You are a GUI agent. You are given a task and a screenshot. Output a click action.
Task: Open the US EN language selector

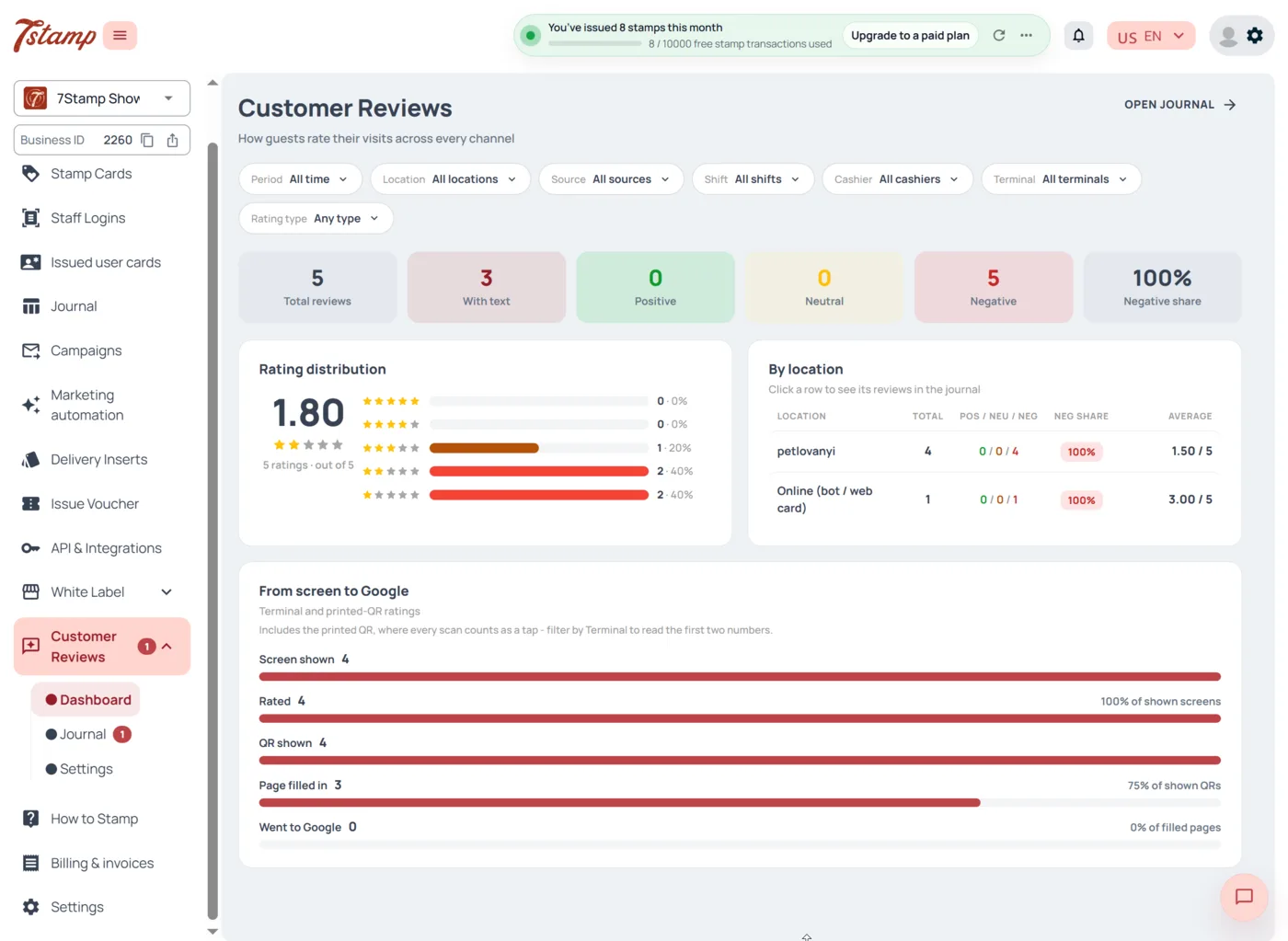(1151, 36)
